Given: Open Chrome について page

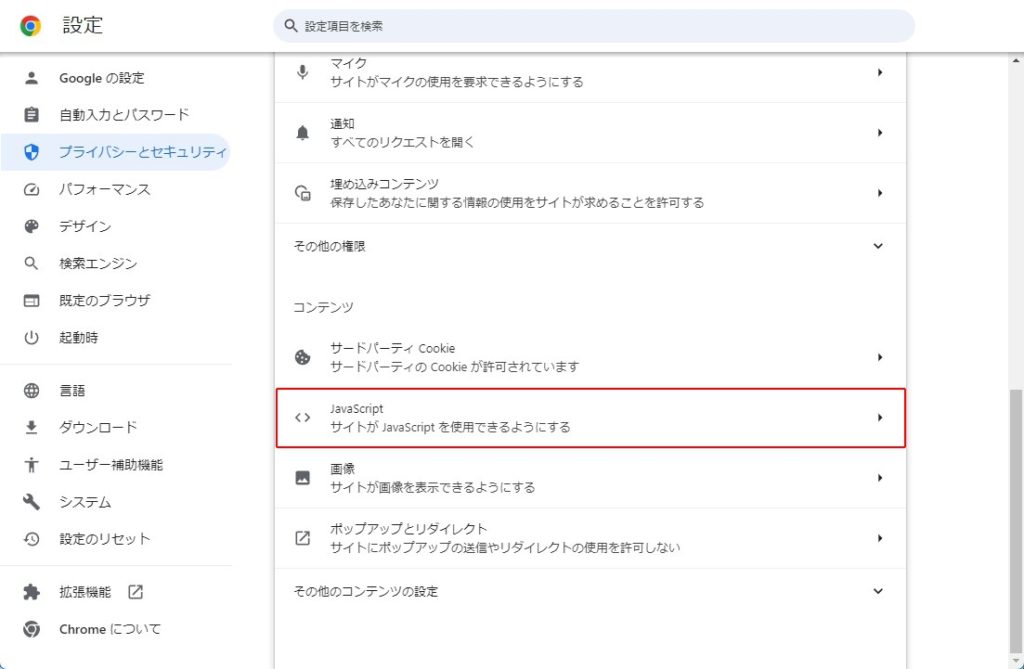Looking at the screenshot, I should pos(109,629).
